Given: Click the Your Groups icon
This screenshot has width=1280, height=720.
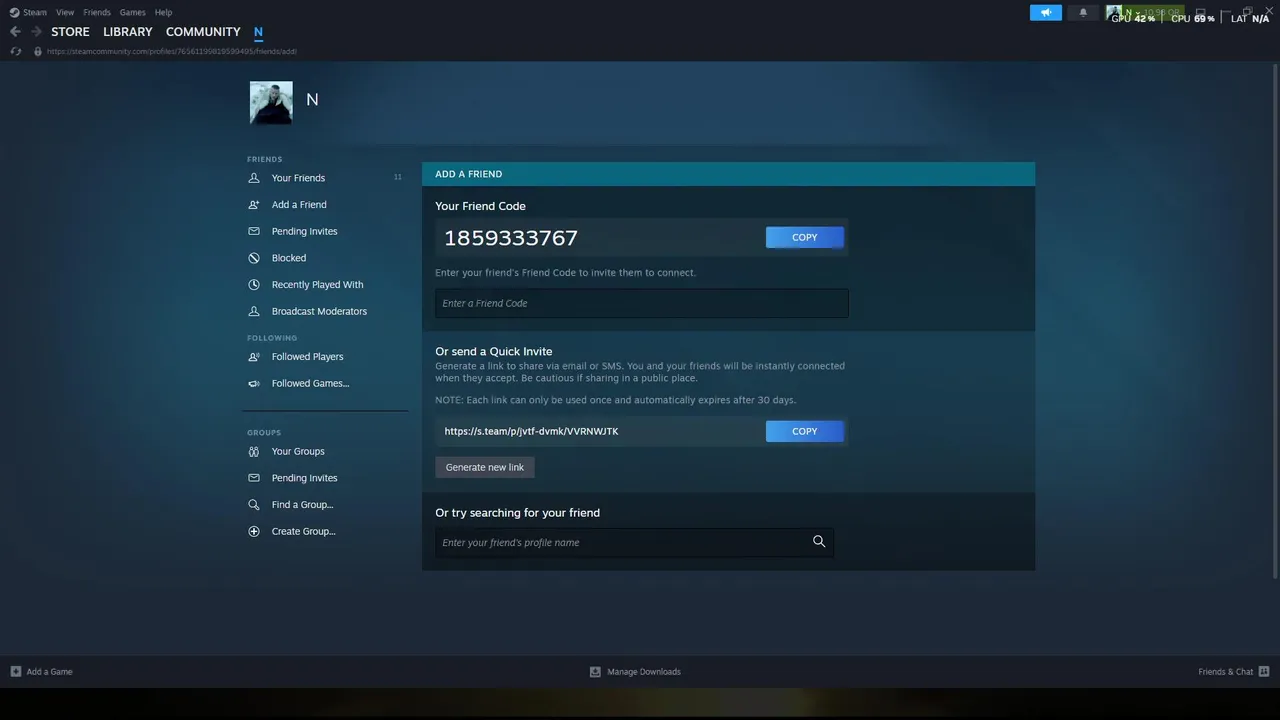Looking at the screenshot, I should coord(254,451).
